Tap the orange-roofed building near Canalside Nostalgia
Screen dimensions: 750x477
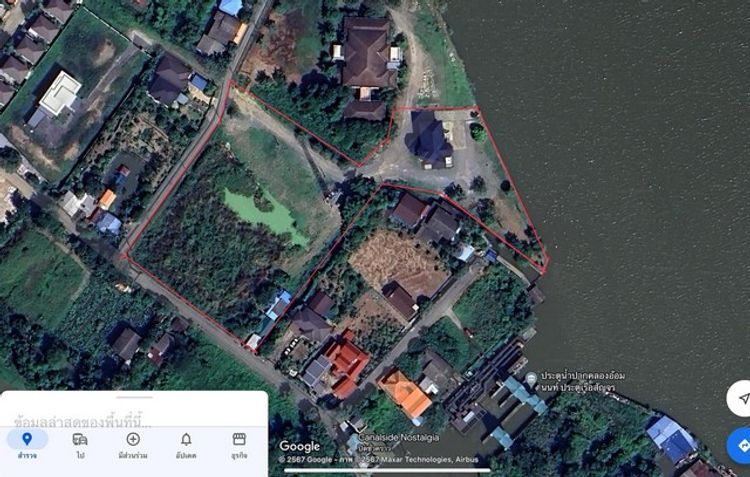(x=405, y=393)
